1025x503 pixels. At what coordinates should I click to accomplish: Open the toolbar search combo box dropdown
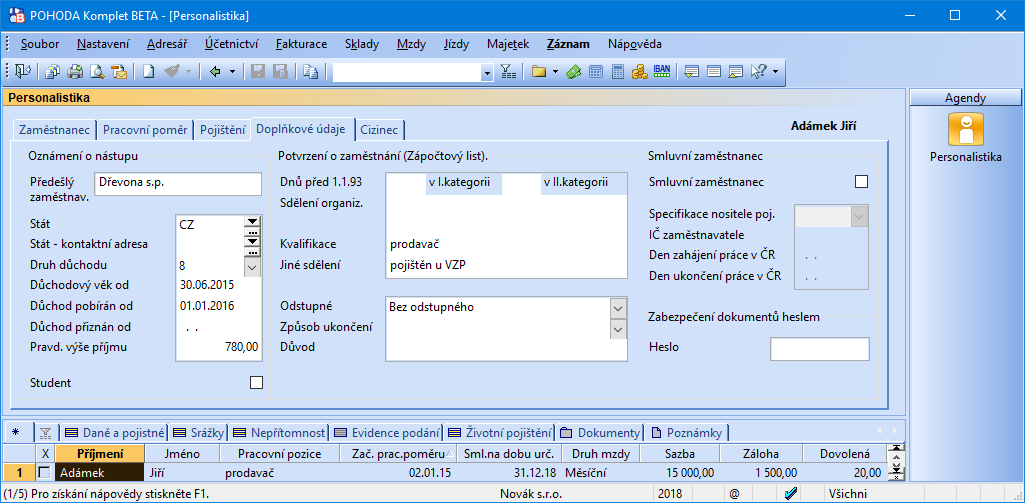[x=487, y=72]
